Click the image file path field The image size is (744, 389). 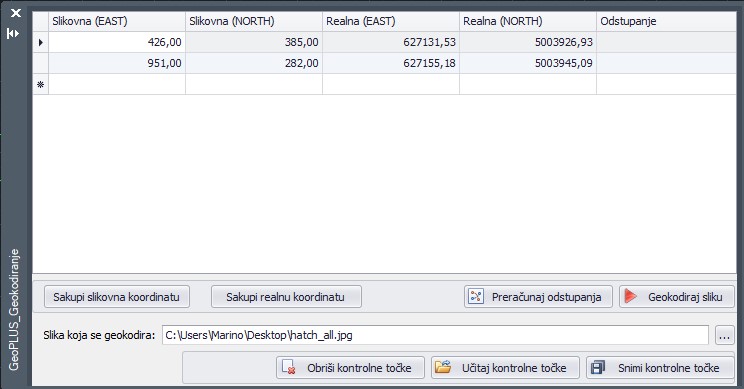click(435, 335)
